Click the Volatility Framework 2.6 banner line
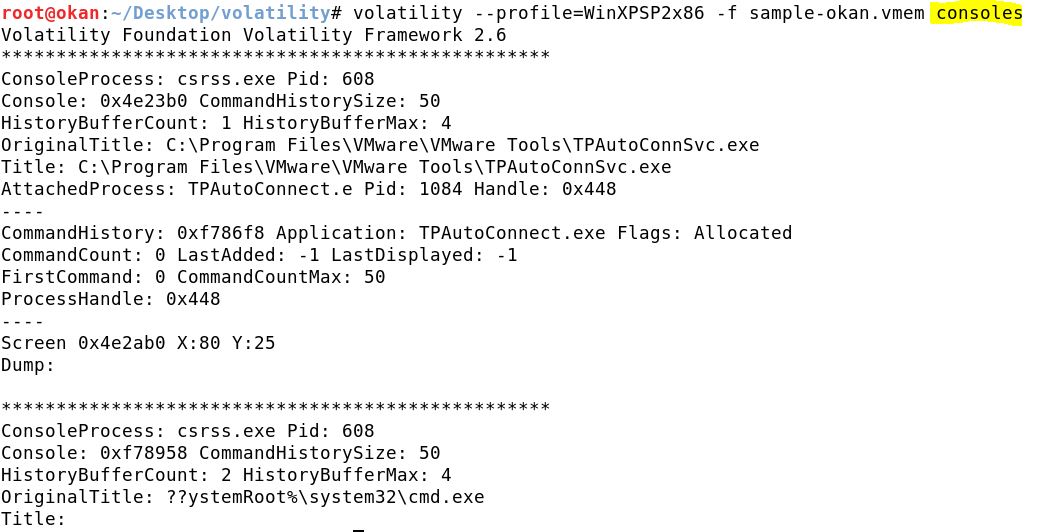 click(254, 34)
